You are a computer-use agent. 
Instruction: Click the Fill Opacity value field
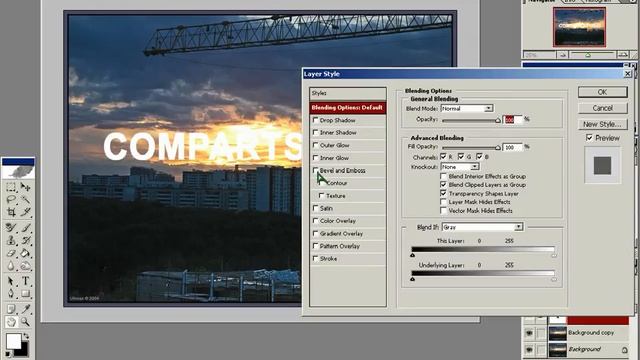coord(512,147)
